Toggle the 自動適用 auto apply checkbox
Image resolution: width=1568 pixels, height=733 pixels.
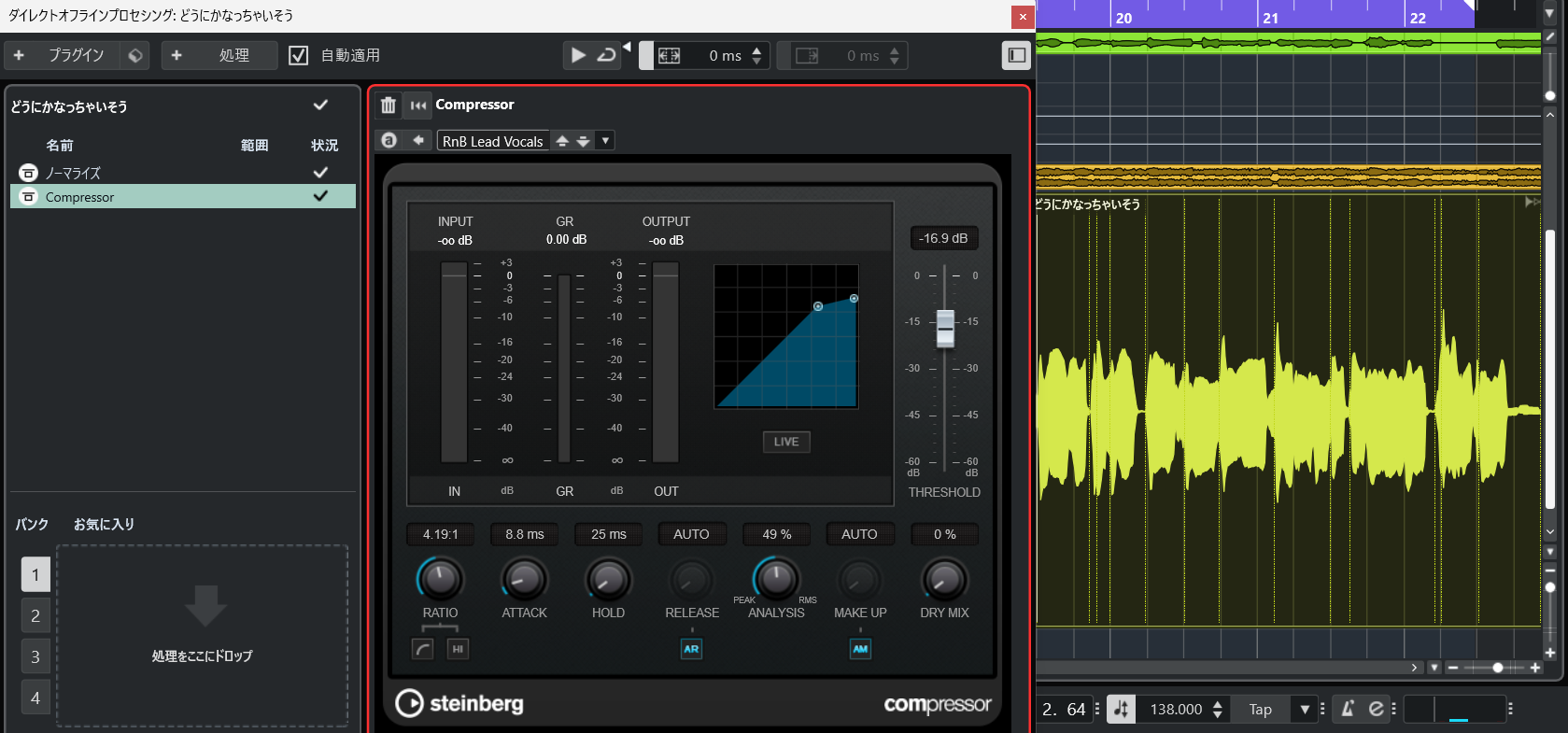coord(299,55)
